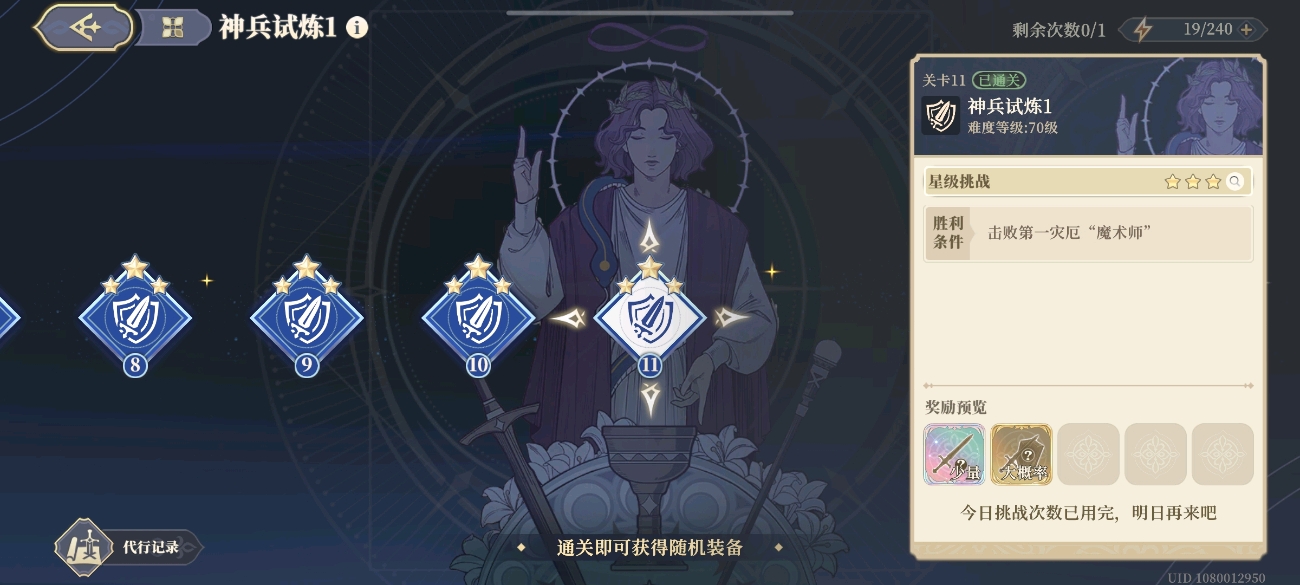This screenshot has height=585, width=1300.
Task: Go to next stage with right arrow
Action: coord(732,318)
